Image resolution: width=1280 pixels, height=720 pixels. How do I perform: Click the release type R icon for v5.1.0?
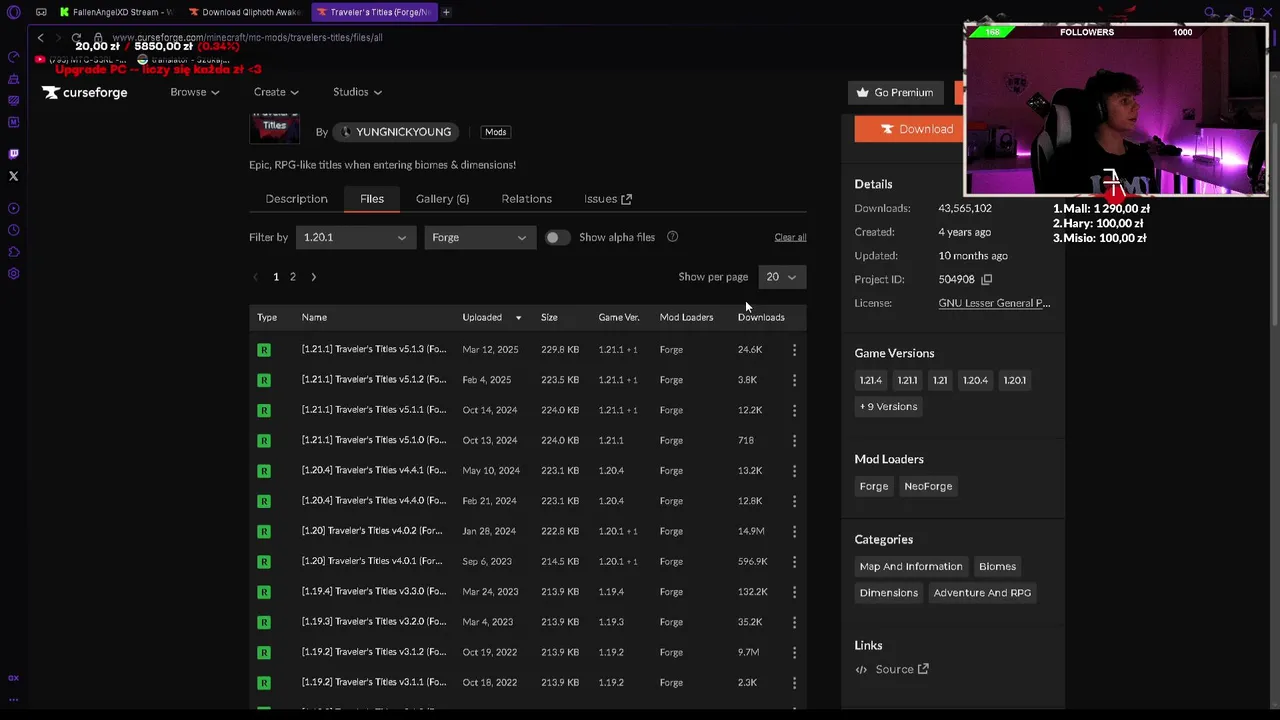point(264,440)
